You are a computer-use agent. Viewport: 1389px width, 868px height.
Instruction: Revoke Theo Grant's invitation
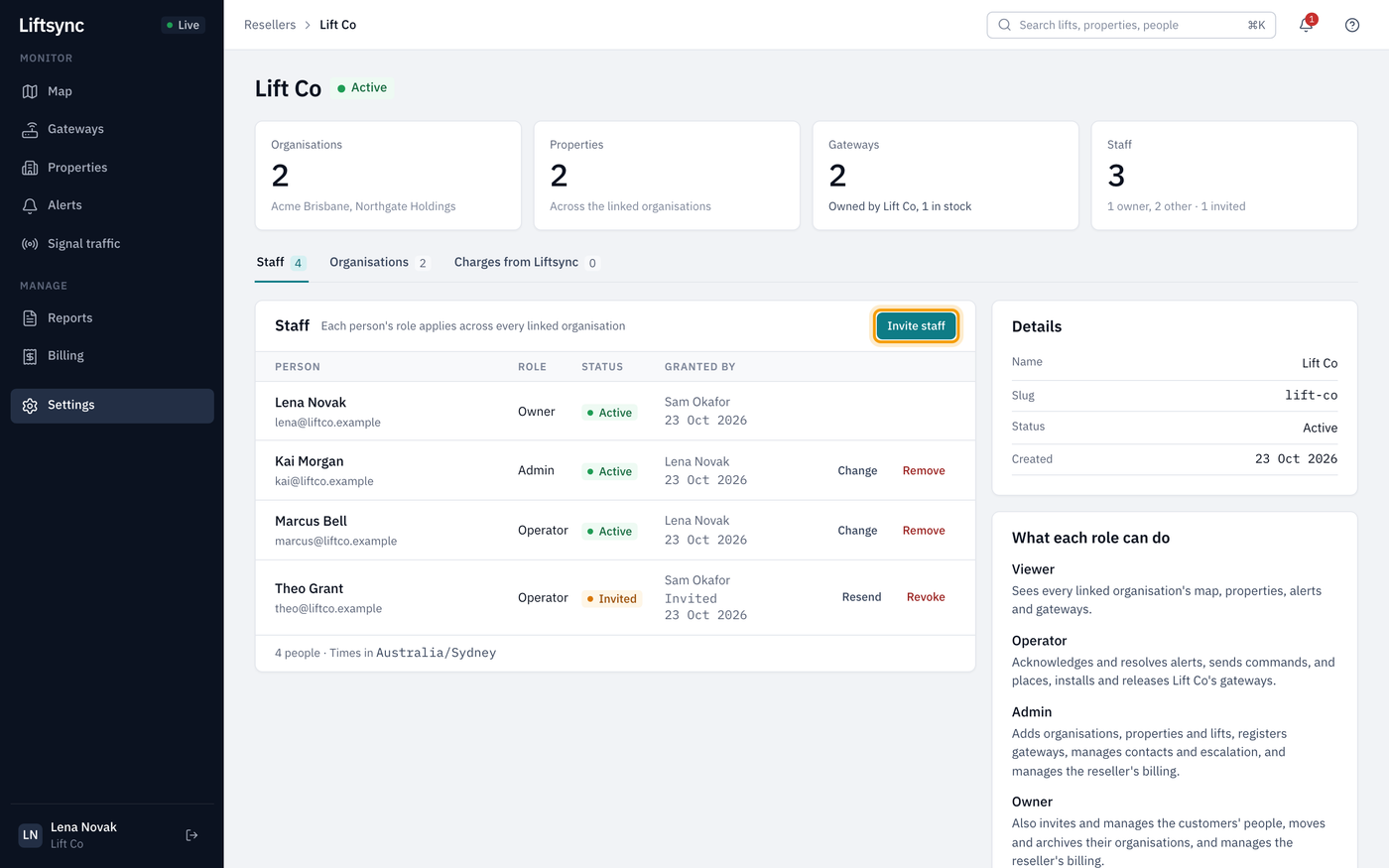coord(926,597)
